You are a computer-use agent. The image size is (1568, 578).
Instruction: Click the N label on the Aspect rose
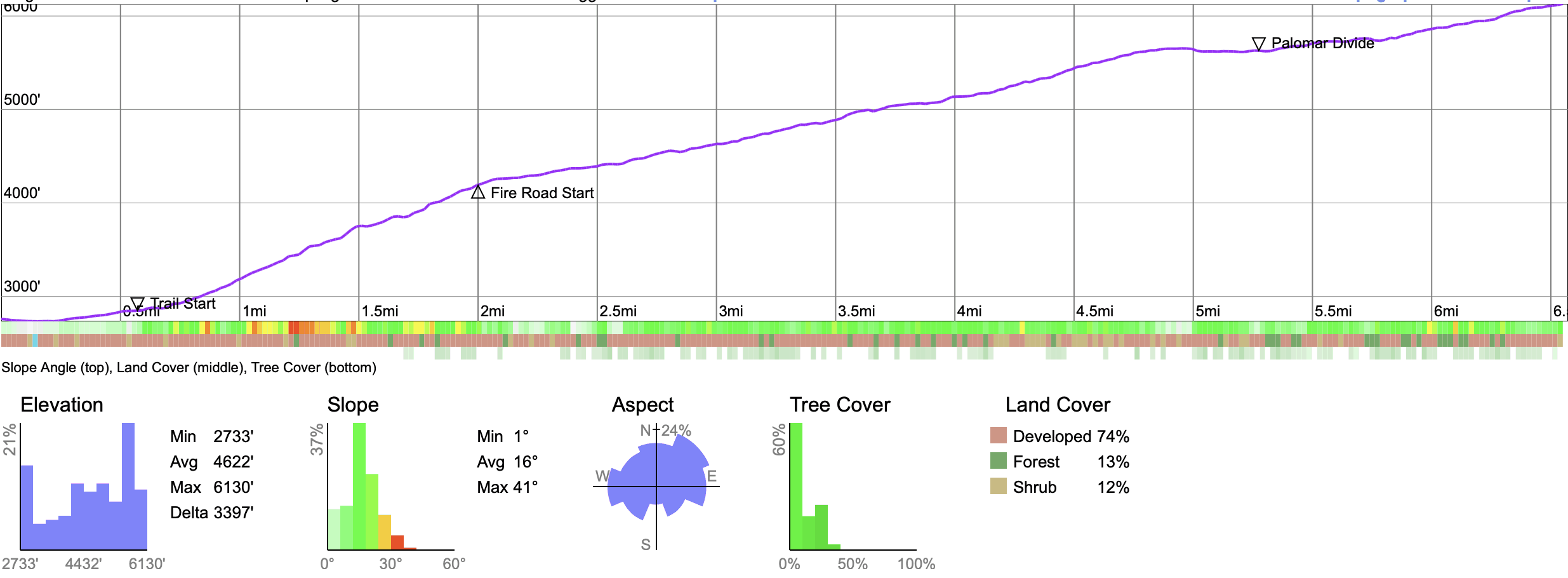[645, 431]
